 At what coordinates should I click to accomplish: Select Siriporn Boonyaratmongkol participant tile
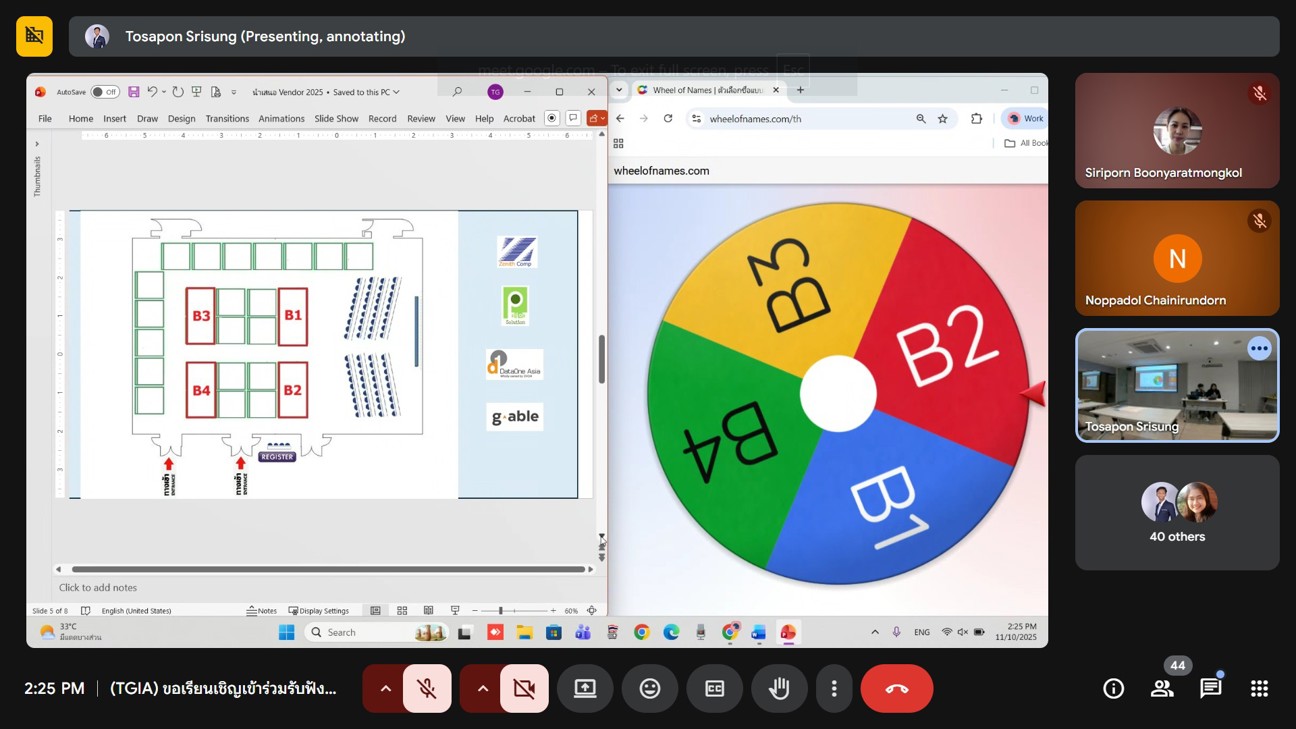pyautogui.click(x=1177, y=130)
